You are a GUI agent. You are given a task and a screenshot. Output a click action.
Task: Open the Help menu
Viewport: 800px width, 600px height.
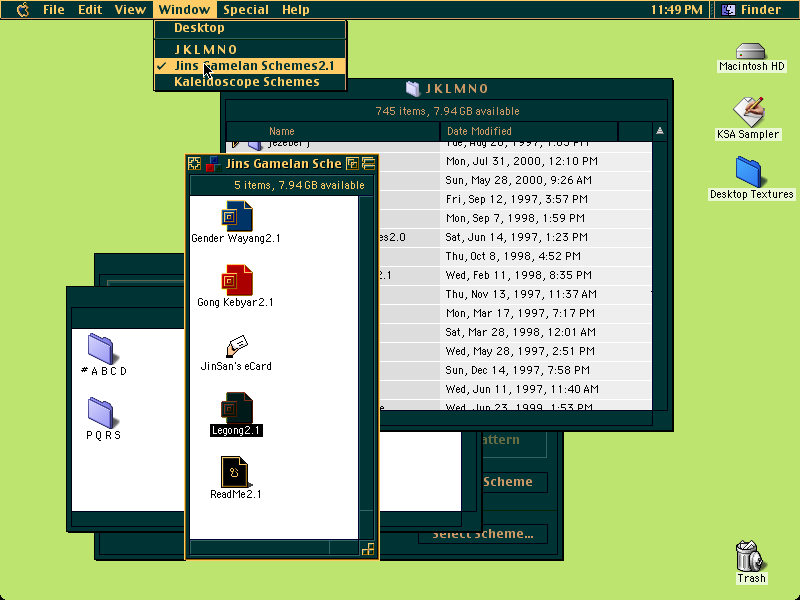click(x=295, y=10)
